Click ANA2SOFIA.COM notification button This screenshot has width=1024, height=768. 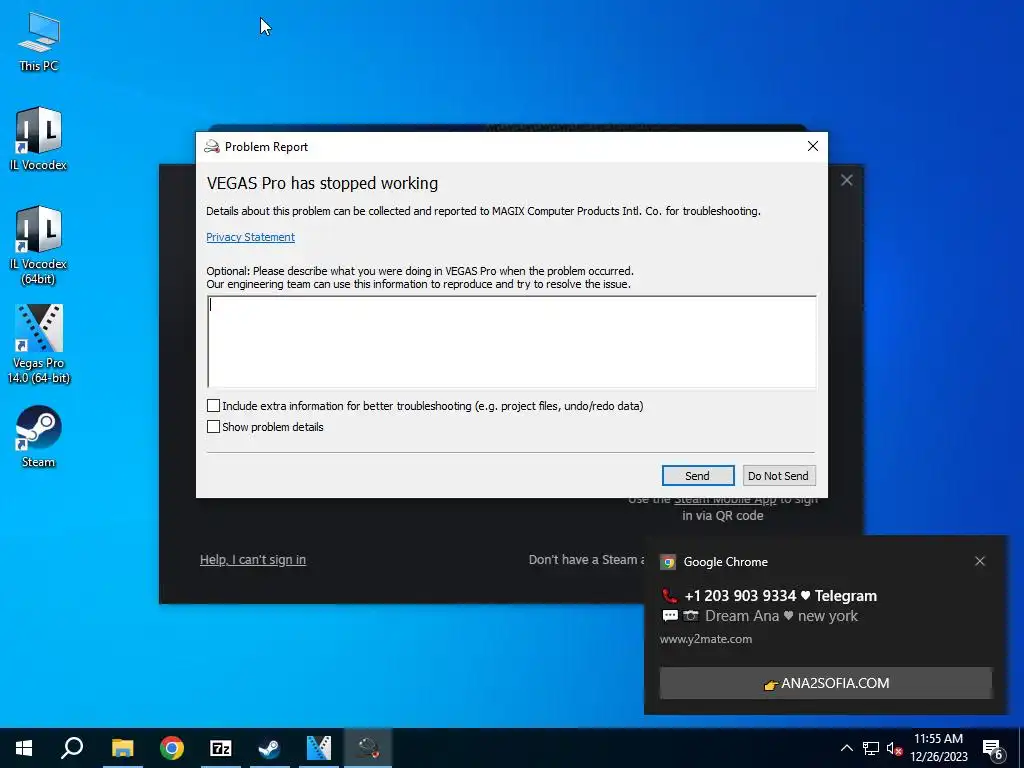point(825,683)
